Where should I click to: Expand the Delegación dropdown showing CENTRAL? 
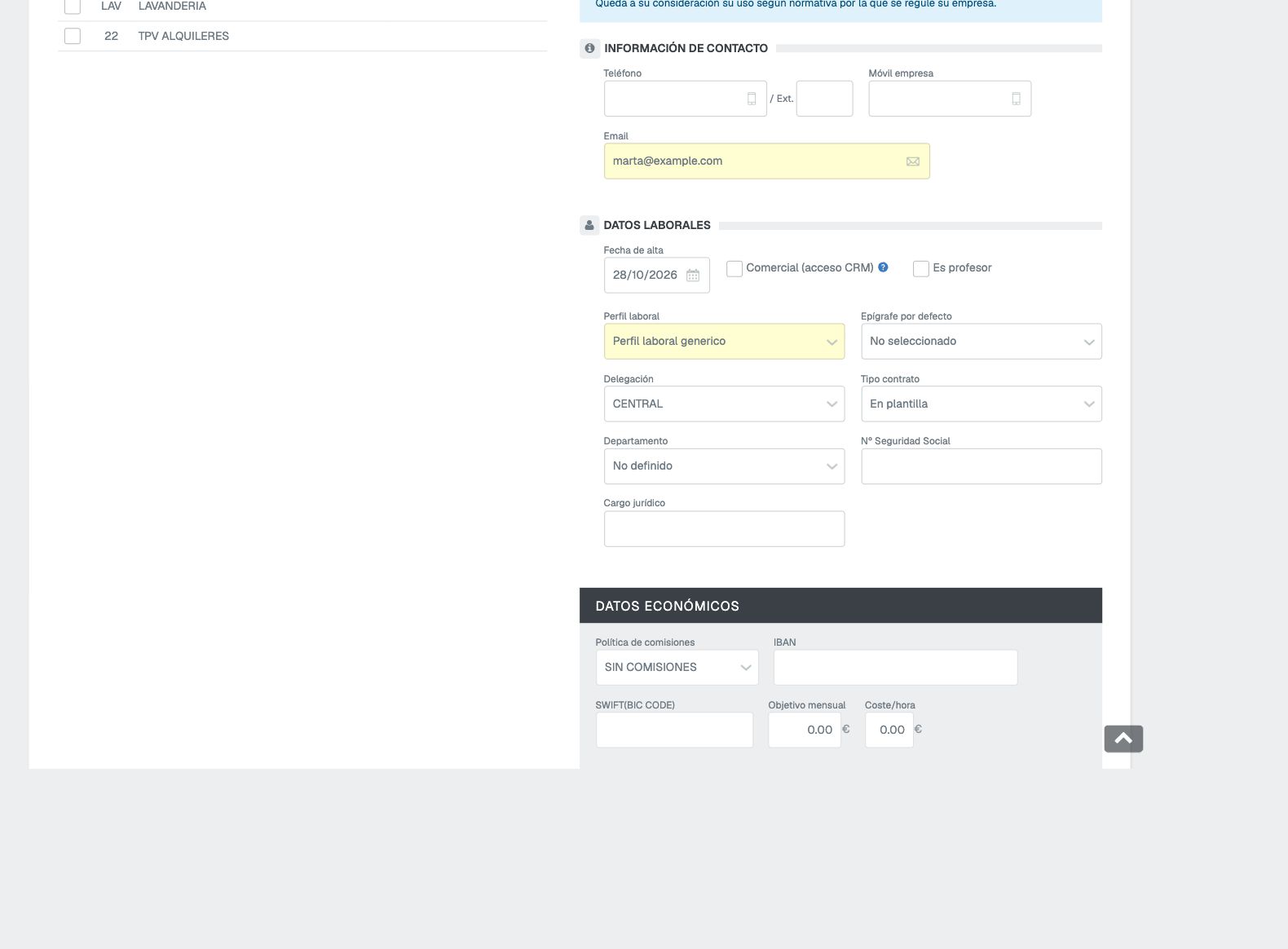724,404
